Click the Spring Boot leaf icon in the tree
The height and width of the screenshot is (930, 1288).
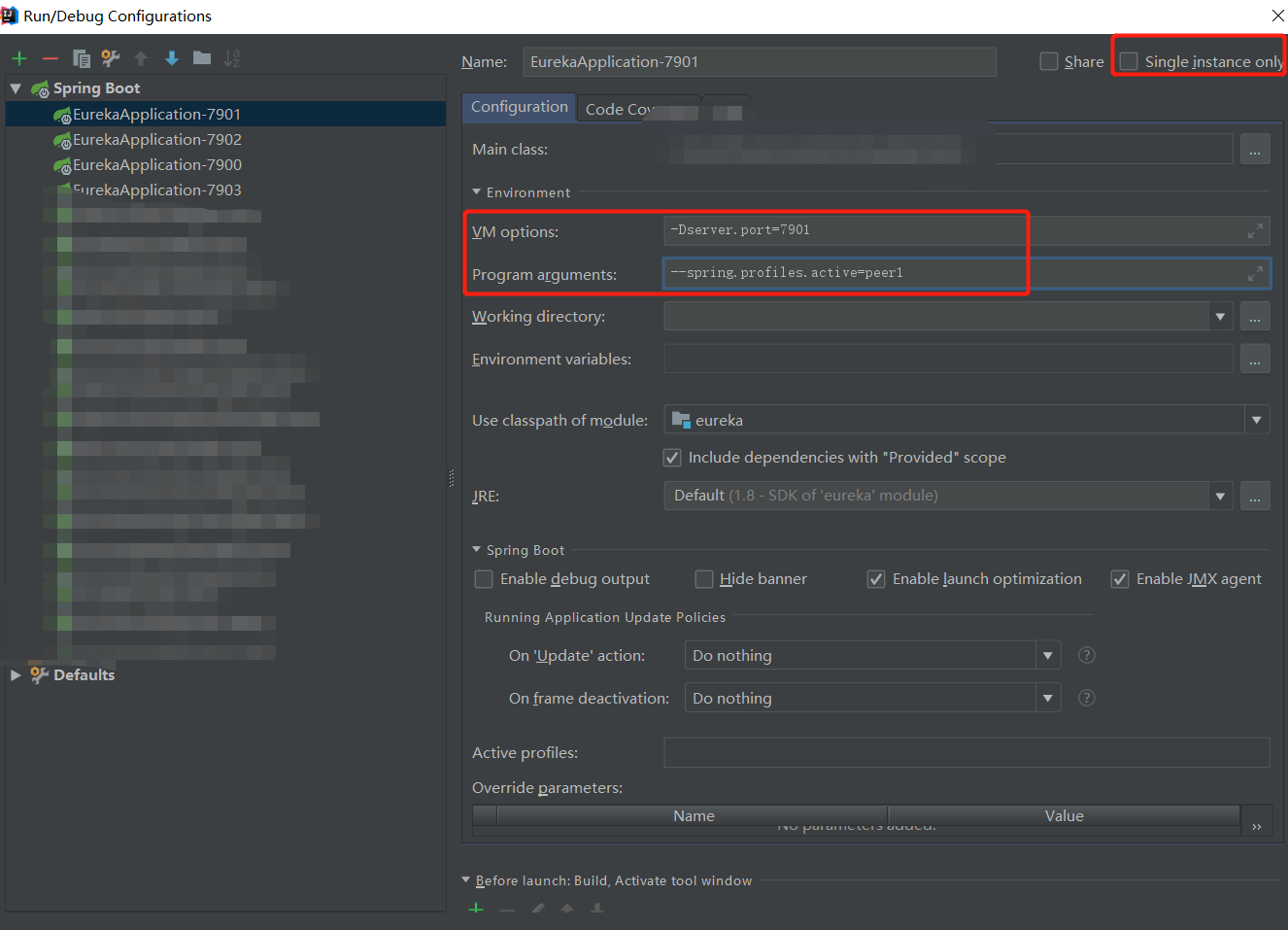(x=40, y=88)
